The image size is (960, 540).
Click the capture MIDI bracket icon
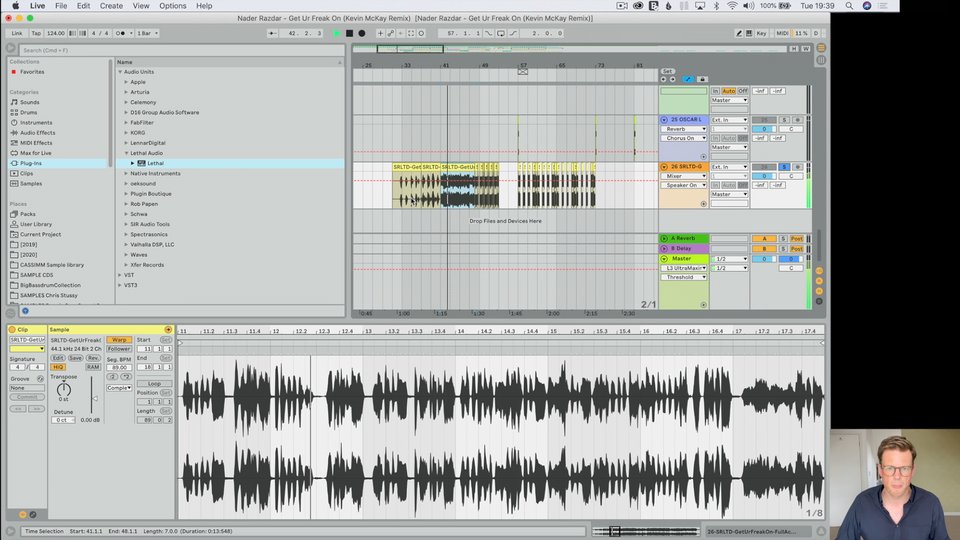click(411, 33)
